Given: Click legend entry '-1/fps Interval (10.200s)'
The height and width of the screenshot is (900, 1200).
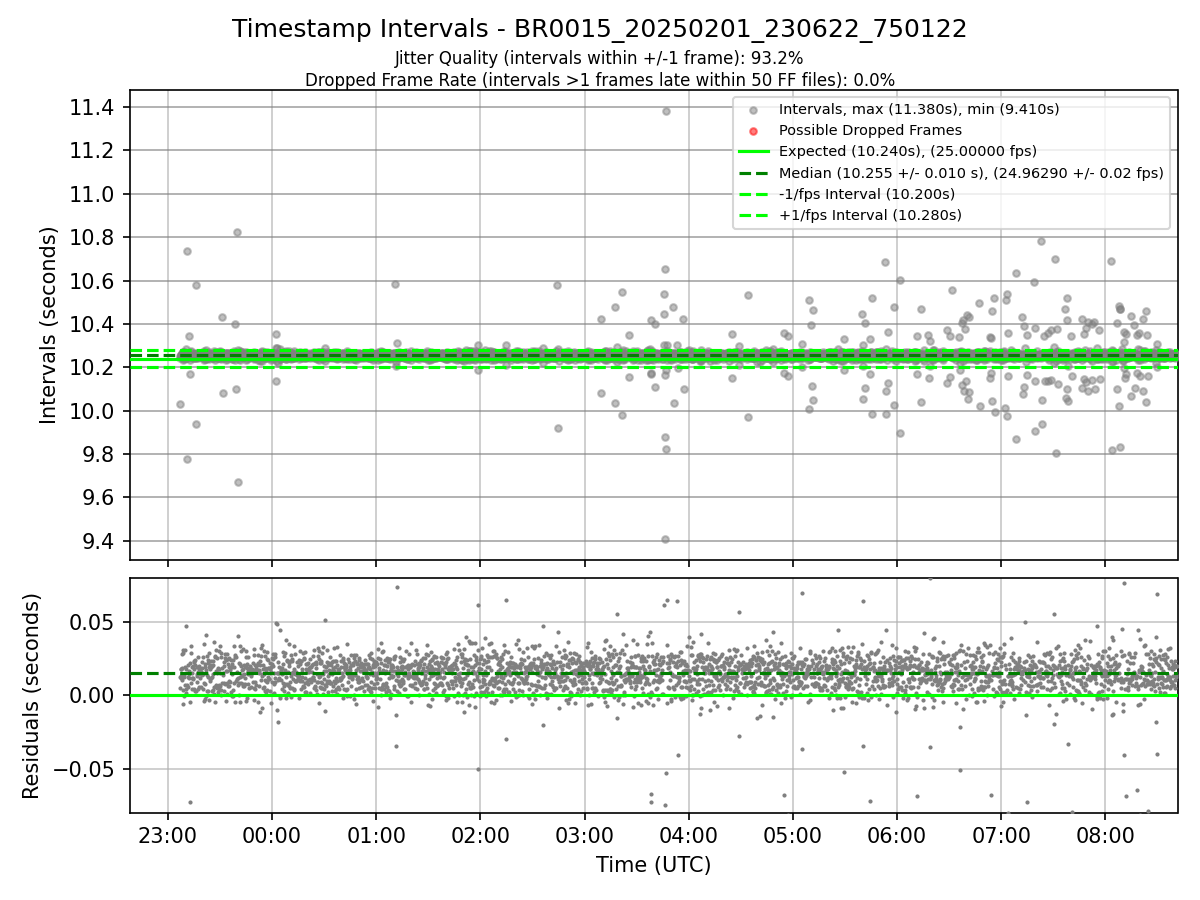Looking at the screenshot, I should [x=867, y=194].
